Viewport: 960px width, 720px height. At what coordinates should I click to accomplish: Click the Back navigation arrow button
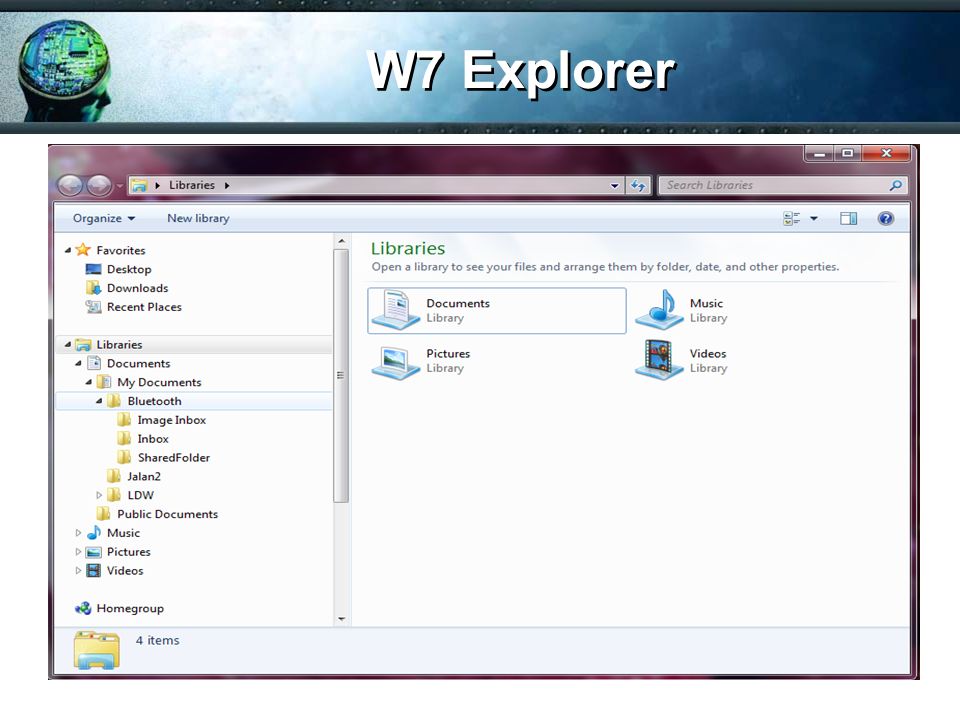pyautogui.click(x=70, y=185)
